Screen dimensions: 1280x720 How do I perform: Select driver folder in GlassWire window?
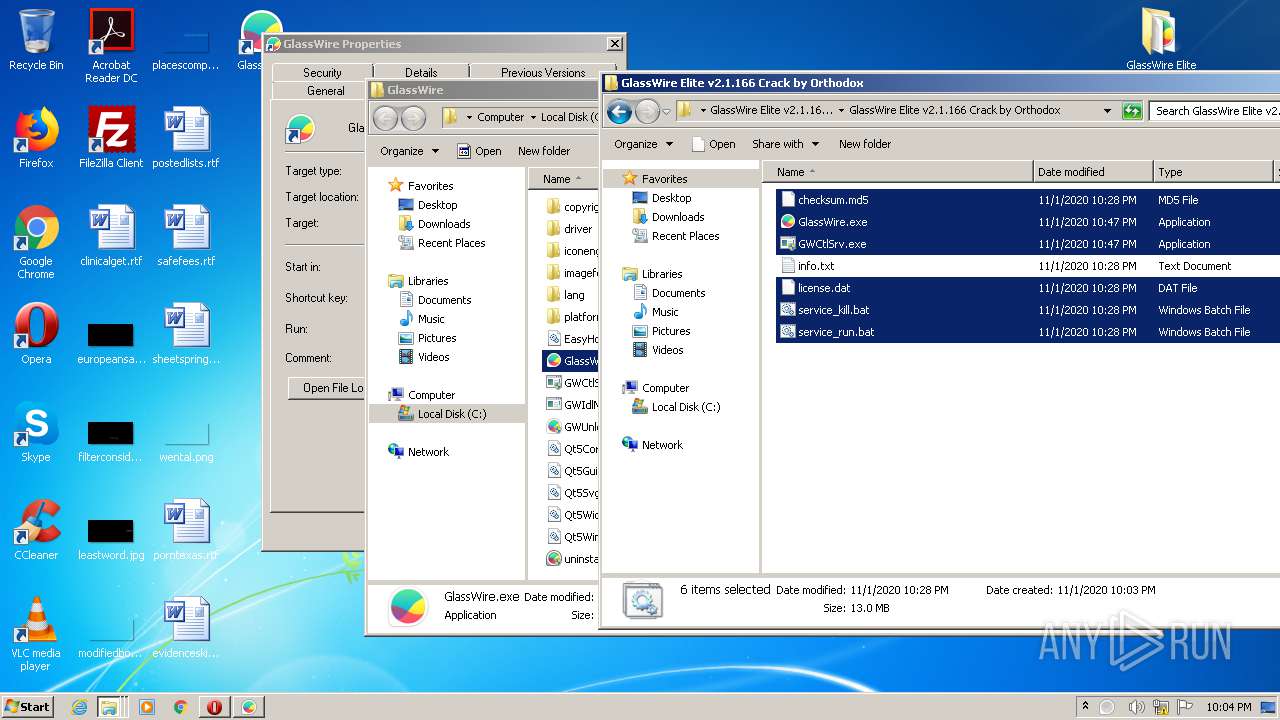tap(578, 229)
